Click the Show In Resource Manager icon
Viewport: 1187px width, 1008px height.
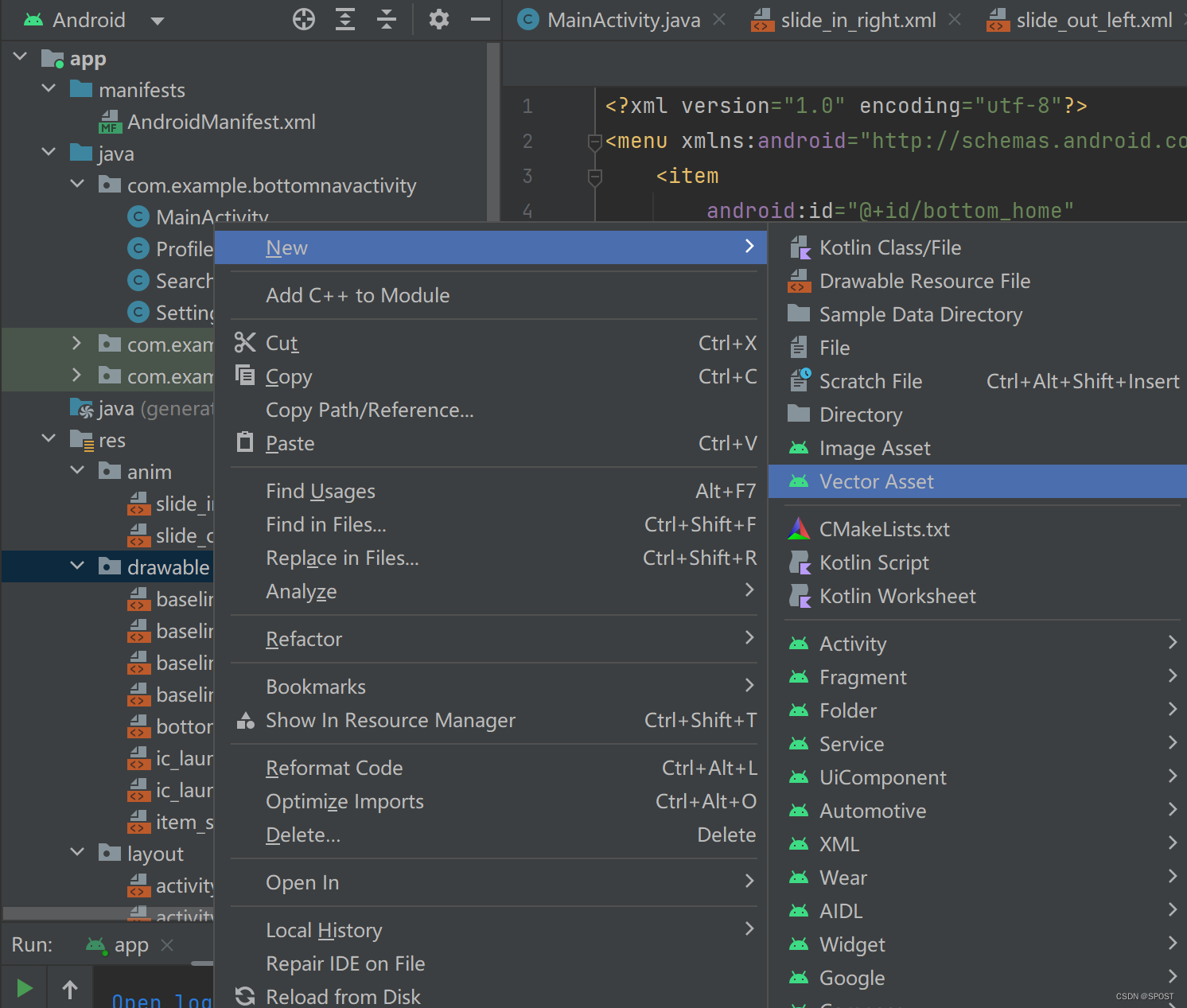tap(246, 720)
